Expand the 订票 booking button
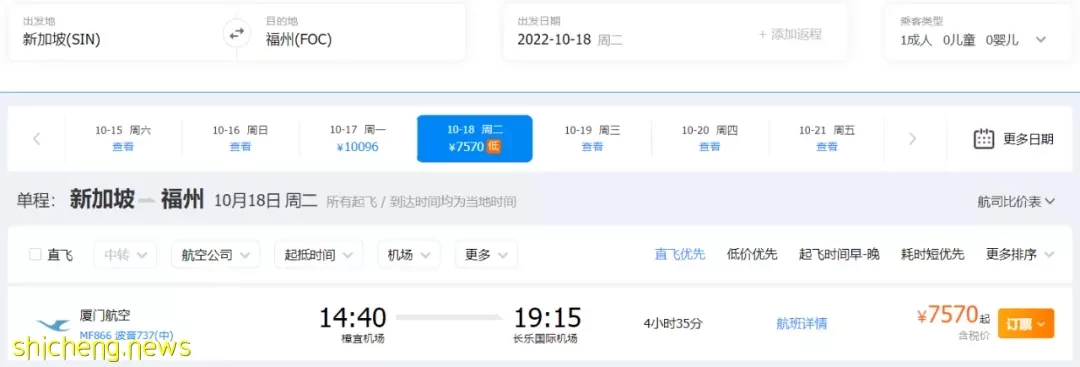The image size is (1080, 367). (x=1026, y=324)
